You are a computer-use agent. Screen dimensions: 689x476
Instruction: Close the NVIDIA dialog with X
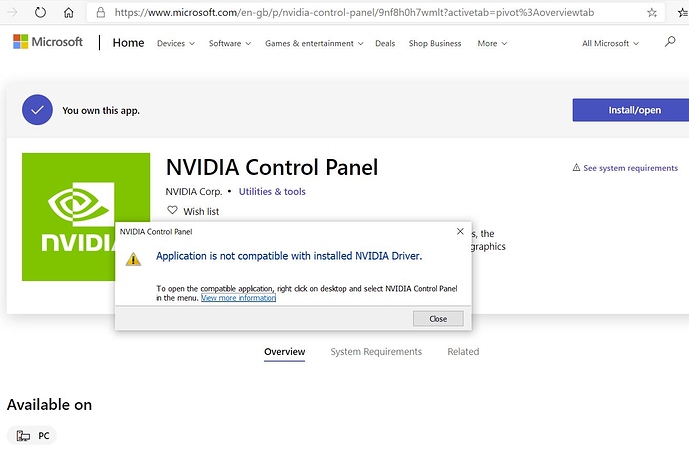click(x=460, y=231)
